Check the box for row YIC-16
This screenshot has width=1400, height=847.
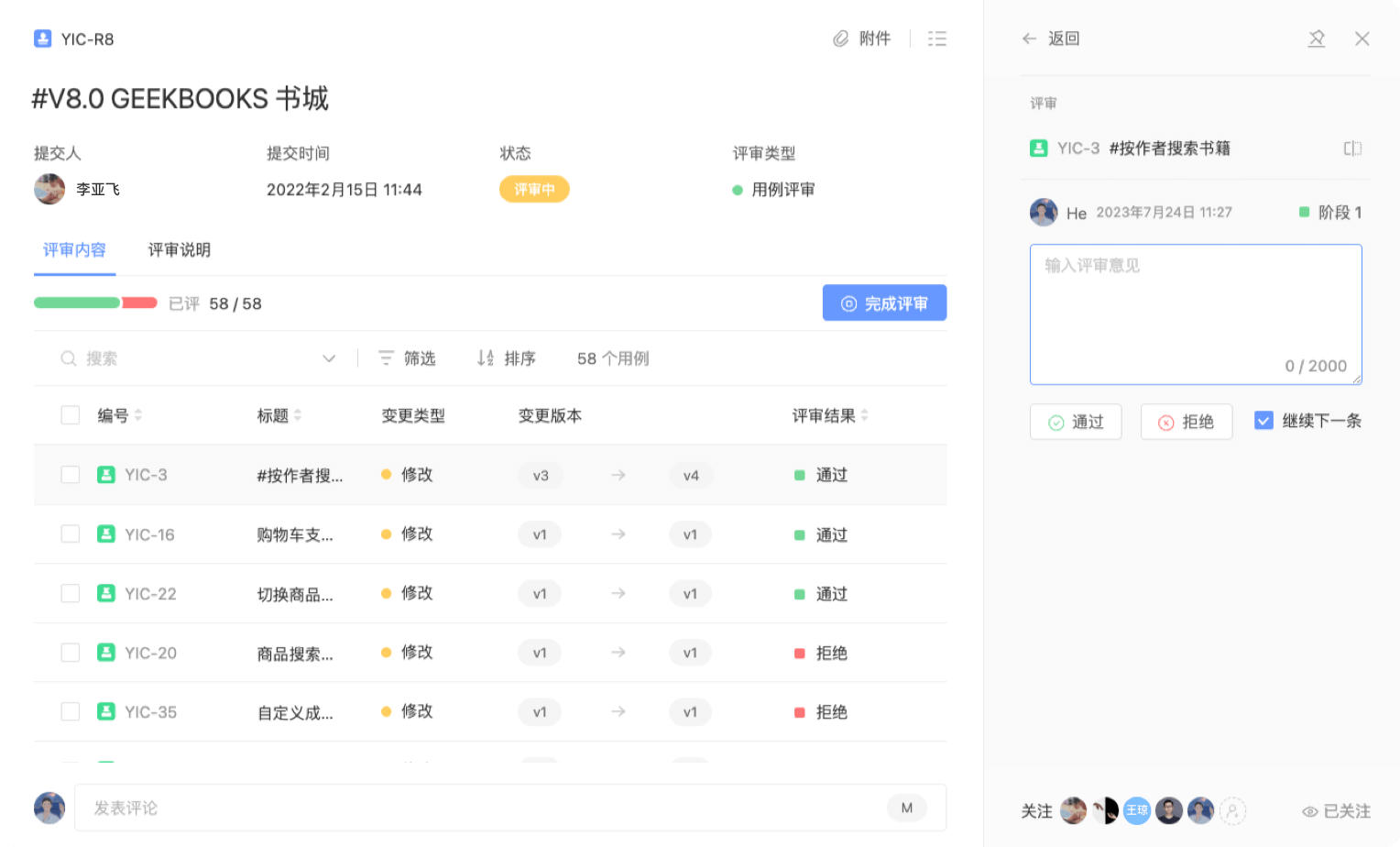tap(71, 534)
